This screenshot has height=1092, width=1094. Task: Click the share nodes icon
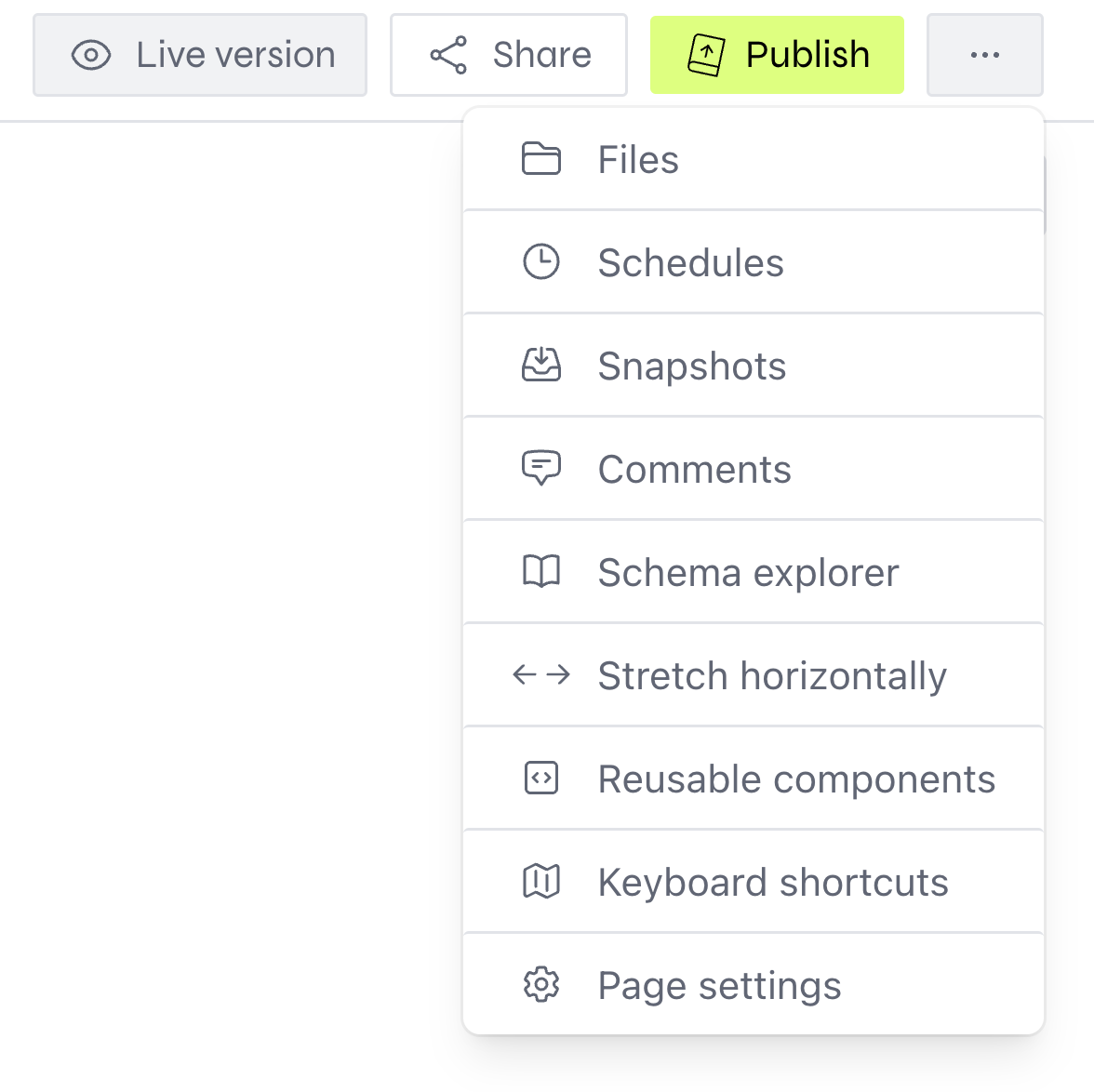[448, 55]
